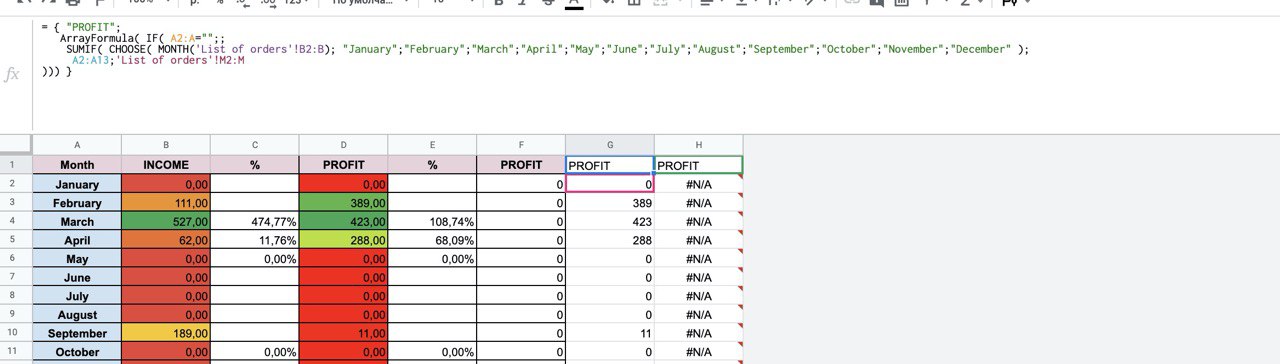Select the August month cell
Viewport: 1280px width, 364px height.
point(77,315)
